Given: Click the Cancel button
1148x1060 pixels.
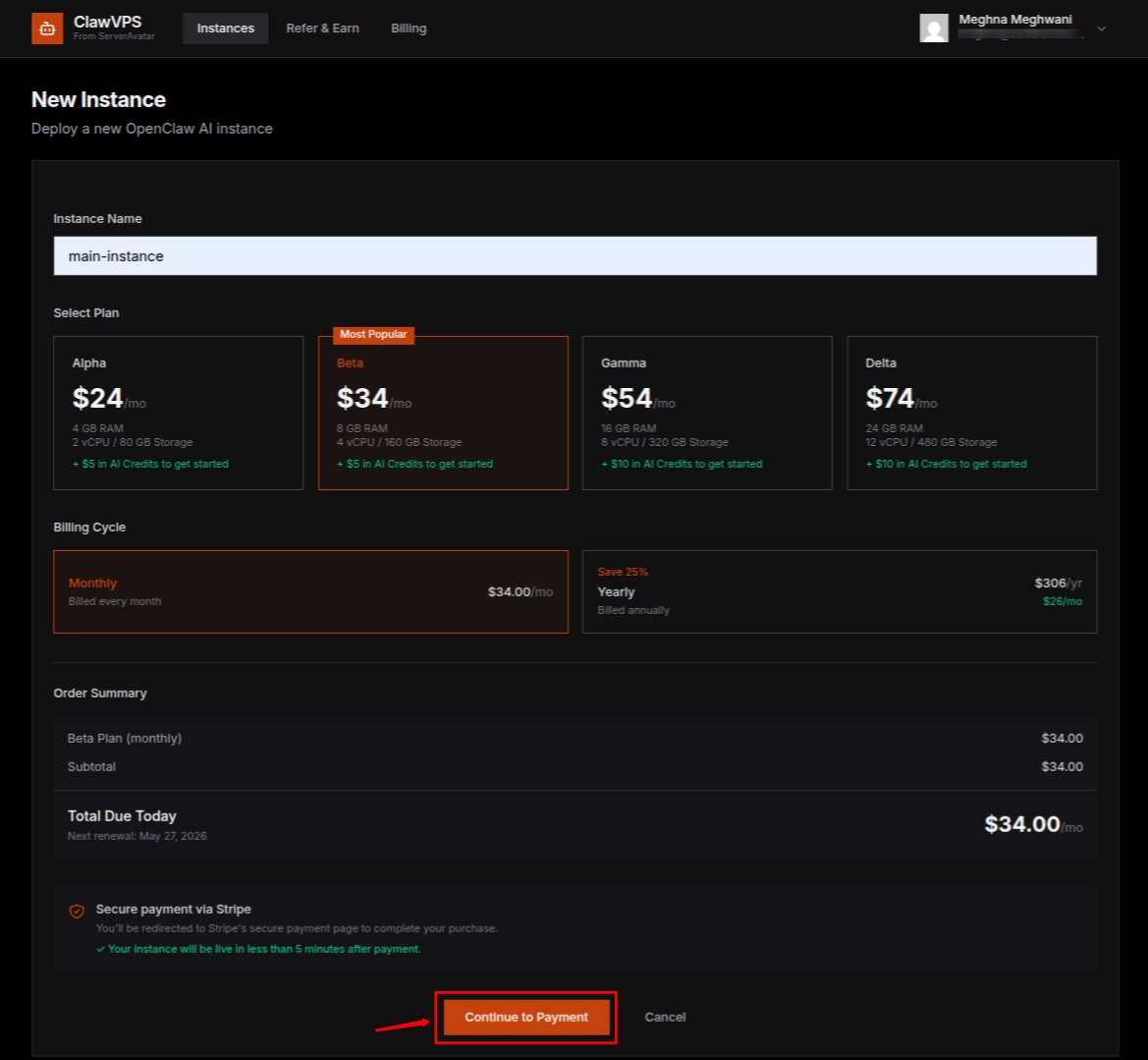Looking at the screenshot, I should coord(665,1017).
